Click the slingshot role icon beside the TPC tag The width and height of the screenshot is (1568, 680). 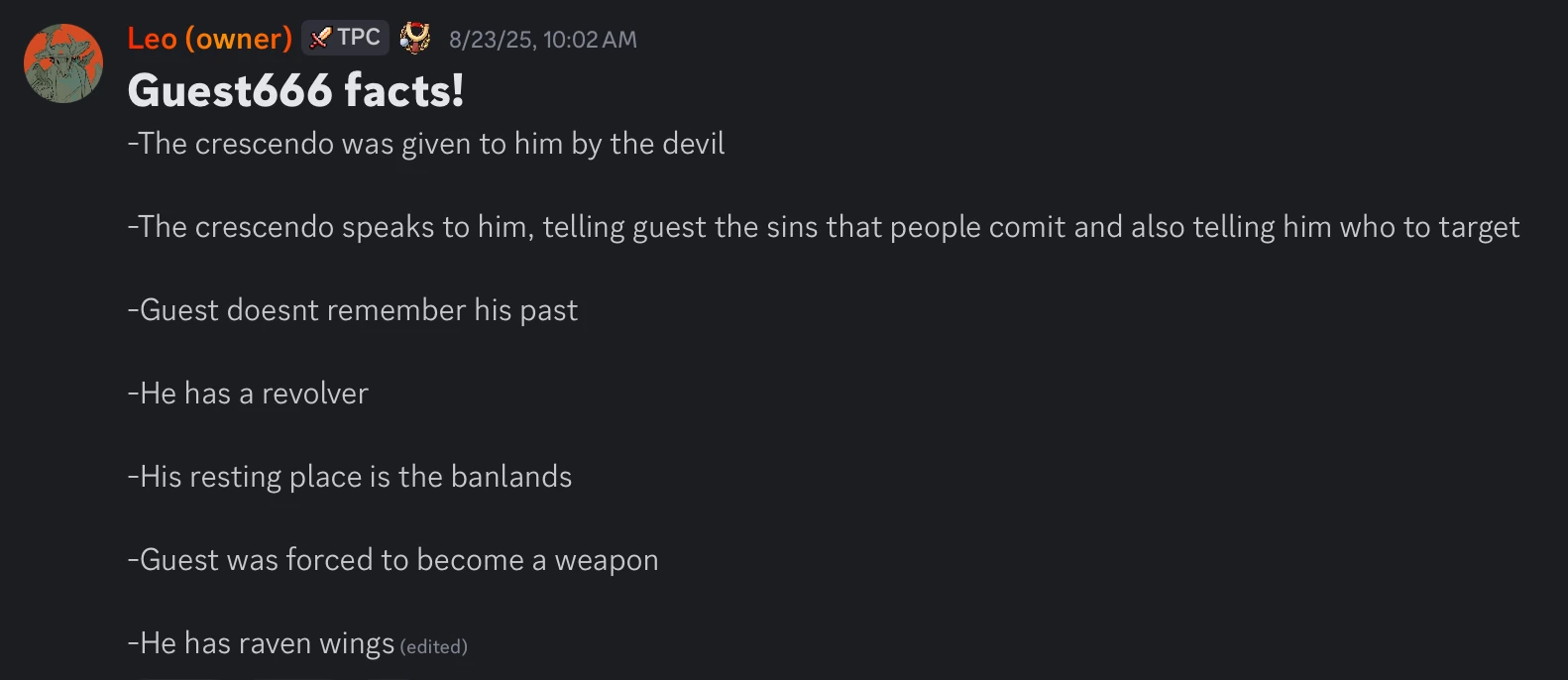pos(414,39)
